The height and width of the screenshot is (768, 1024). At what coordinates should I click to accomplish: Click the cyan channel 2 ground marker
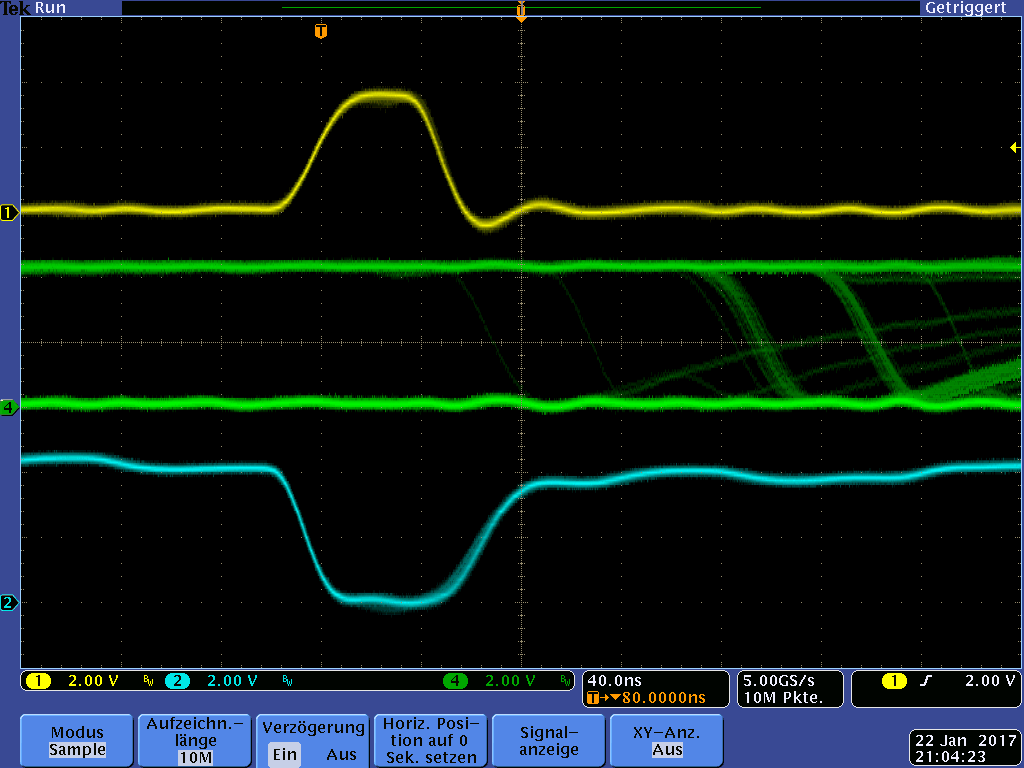9,602
